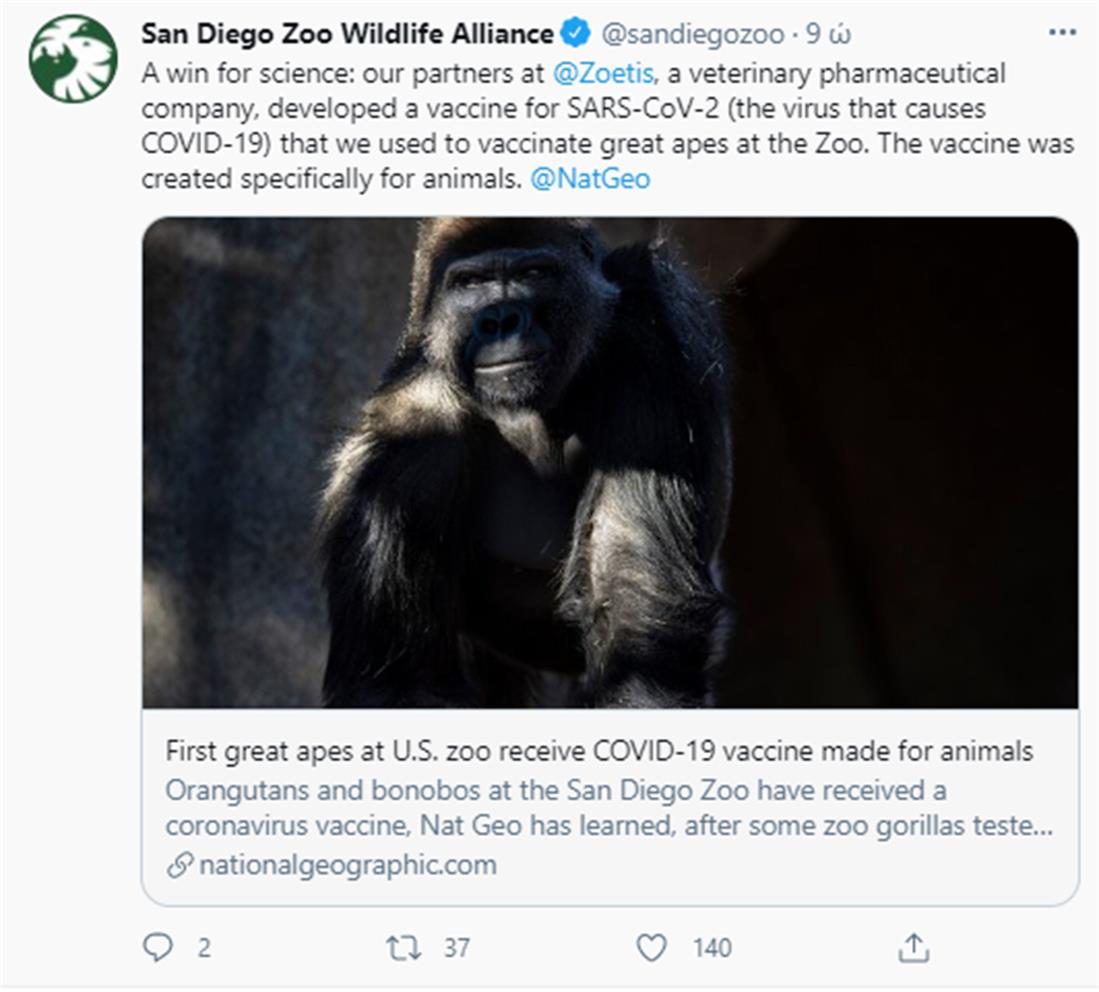Click the like count of 140
Screen dimensions: 1099x992
pyautogui.click(x=711, y=947)
